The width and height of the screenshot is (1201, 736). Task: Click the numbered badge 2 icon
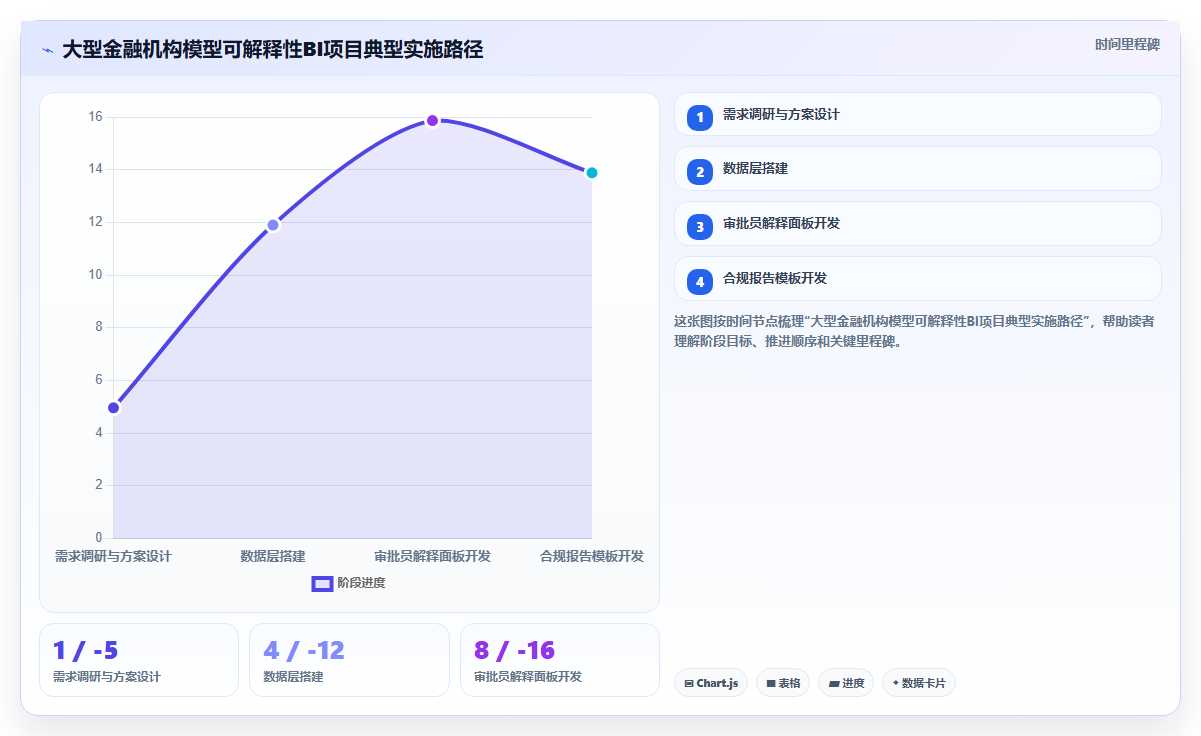700,172
